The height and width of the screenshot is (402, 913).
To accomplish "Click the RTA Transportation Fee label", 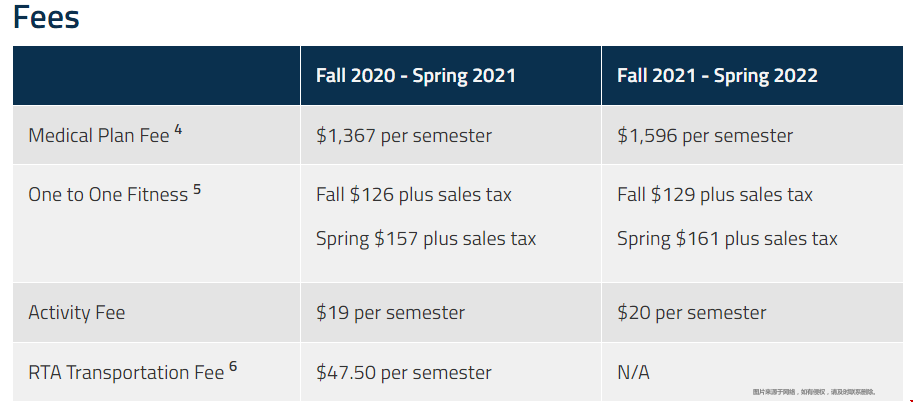I will 126,373.
